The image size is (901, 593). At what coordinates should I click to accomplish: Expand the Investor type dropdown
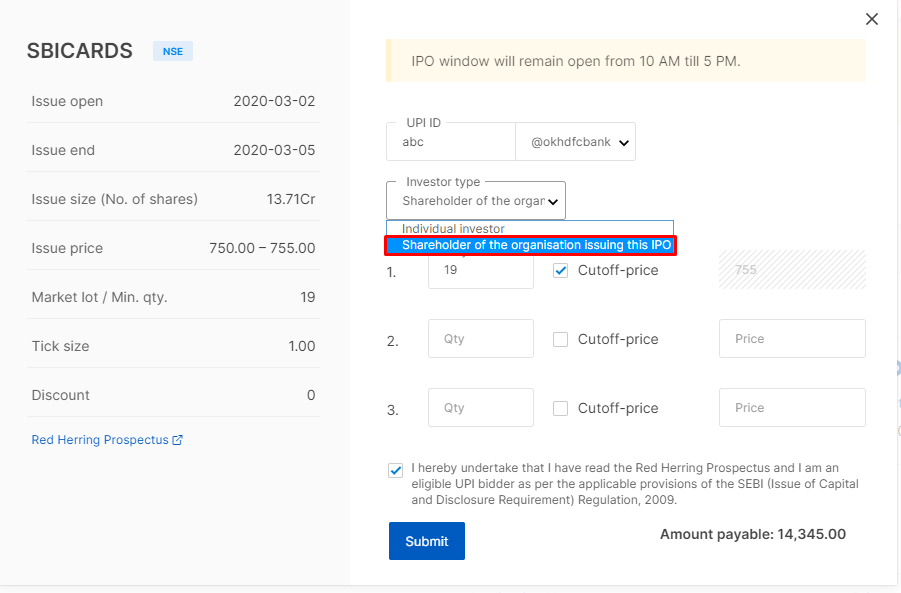coord(476,201)
